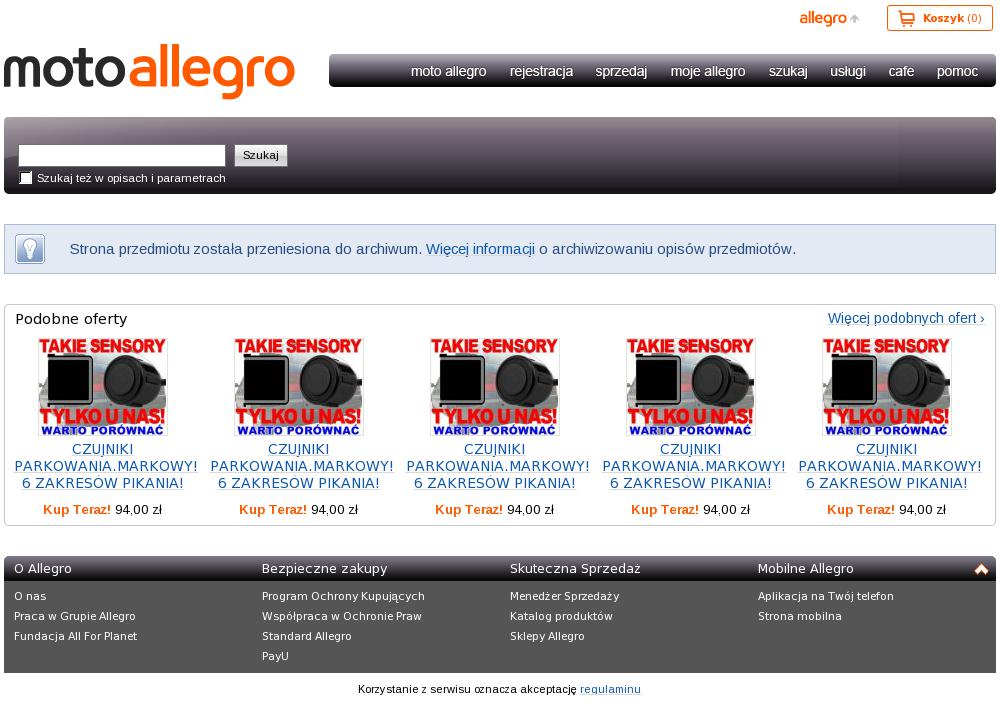Open the moto allegro menu item

[448, 71]
